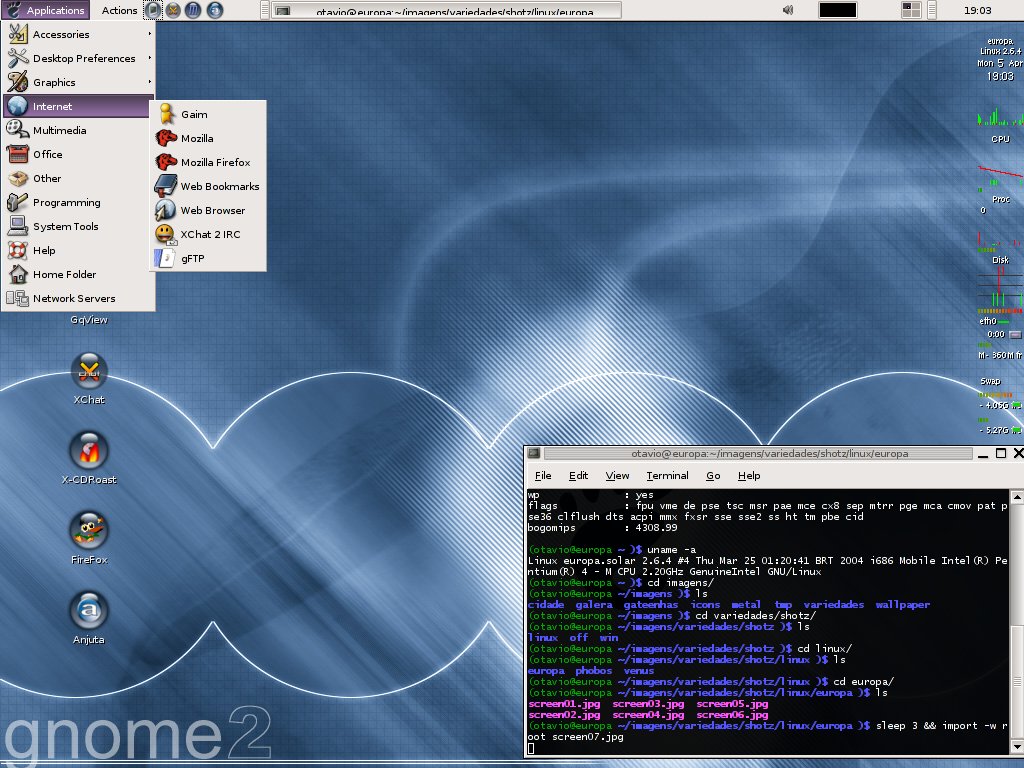Expand the Desktop Preferences submenu

point(78,58)
